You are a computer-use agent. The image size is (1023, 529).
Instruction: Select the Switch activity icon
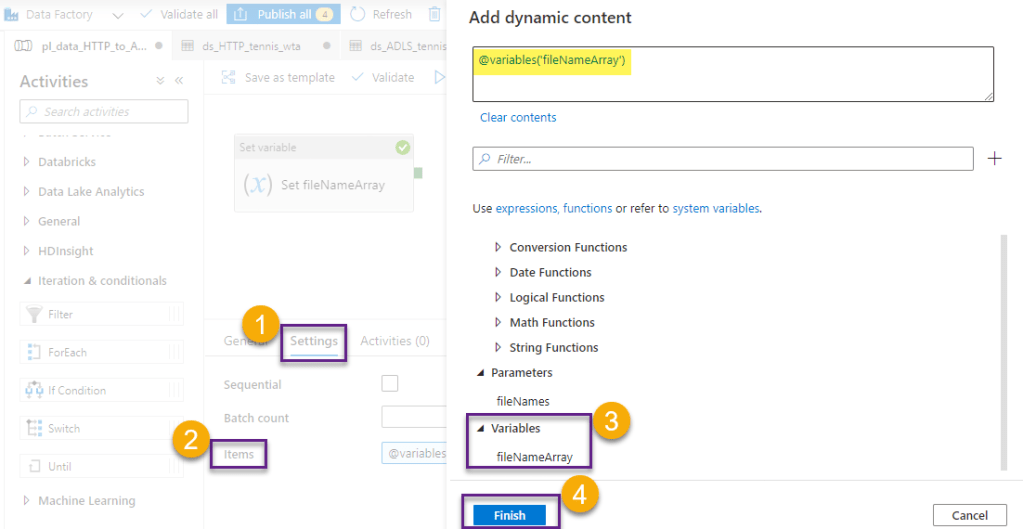pos(32,429)
